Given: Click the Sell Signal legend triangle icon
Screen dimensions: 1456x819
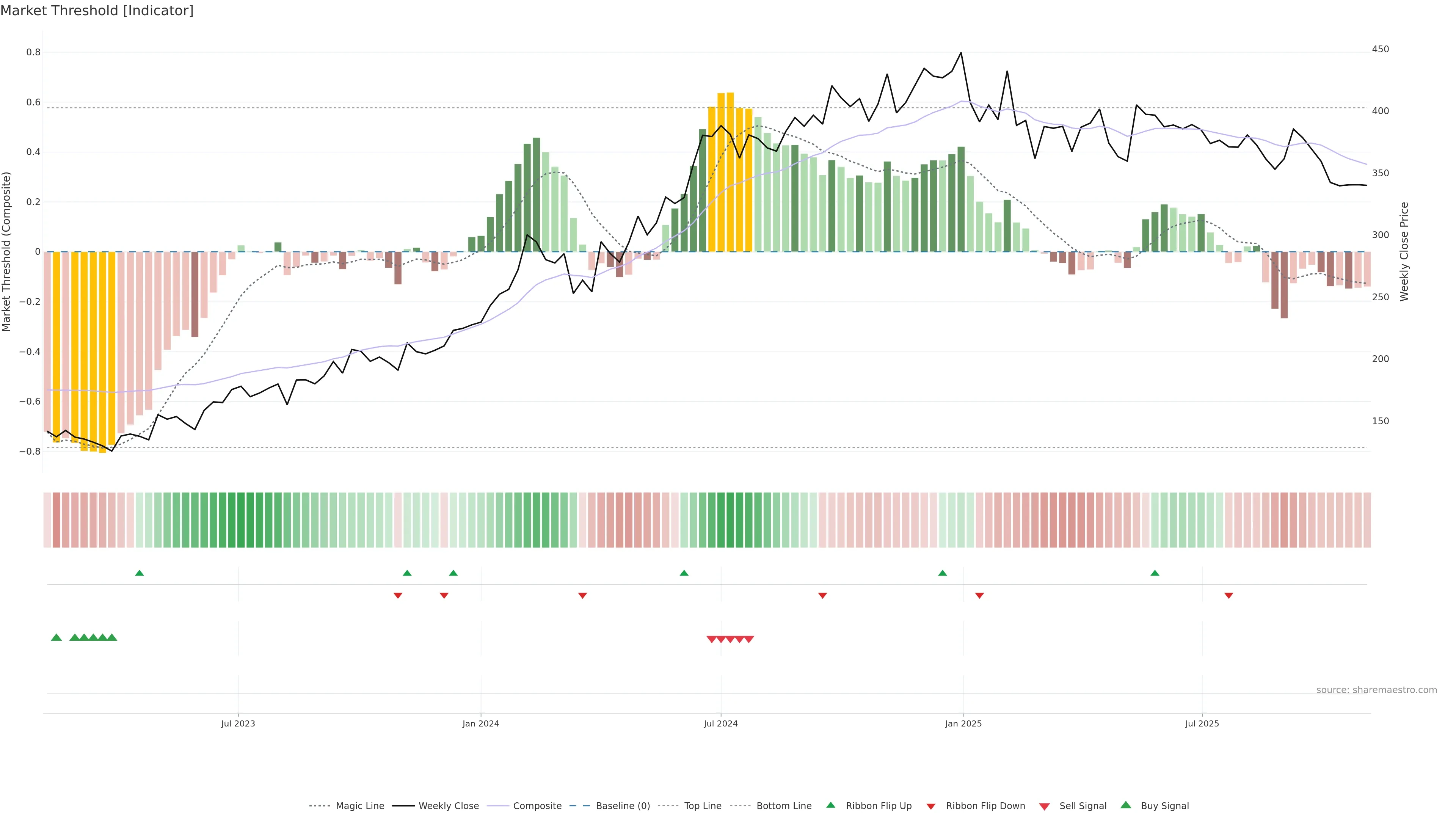Looking at the screenshot, I should coord(1045,806).
